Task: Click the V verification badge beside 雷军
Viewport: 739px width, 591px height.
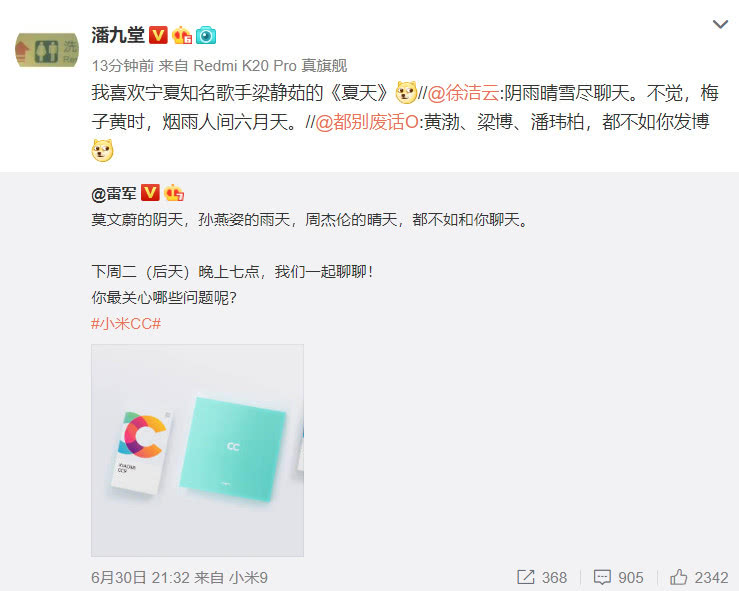Action: pos(150,193)
